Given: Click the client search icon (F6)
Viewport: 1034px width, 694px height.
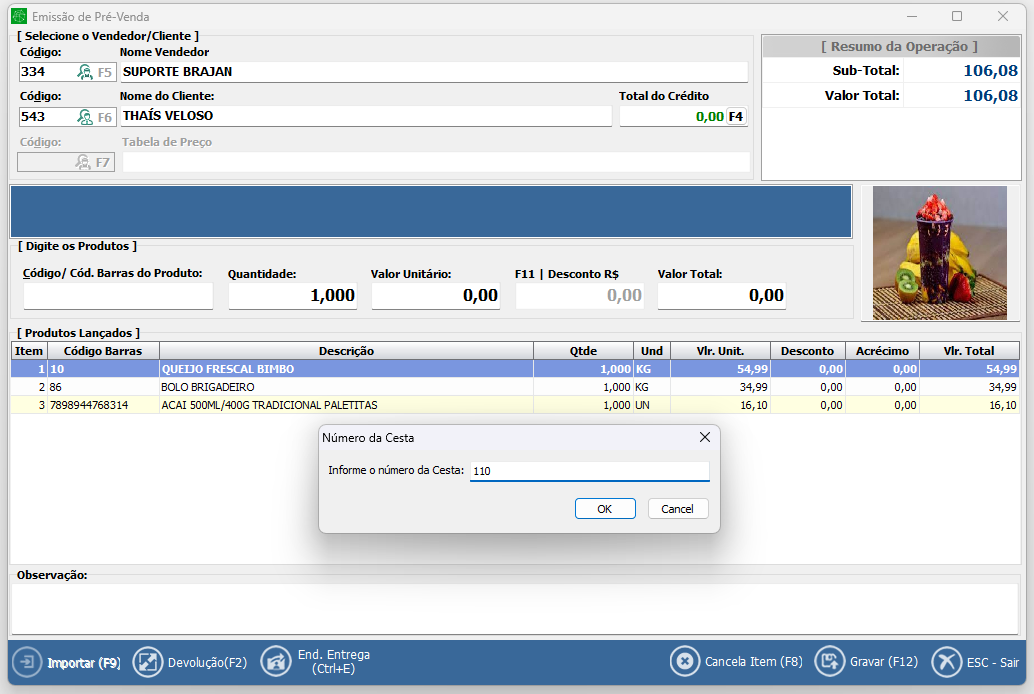Looking at the screenshot, I should point(86,116).
